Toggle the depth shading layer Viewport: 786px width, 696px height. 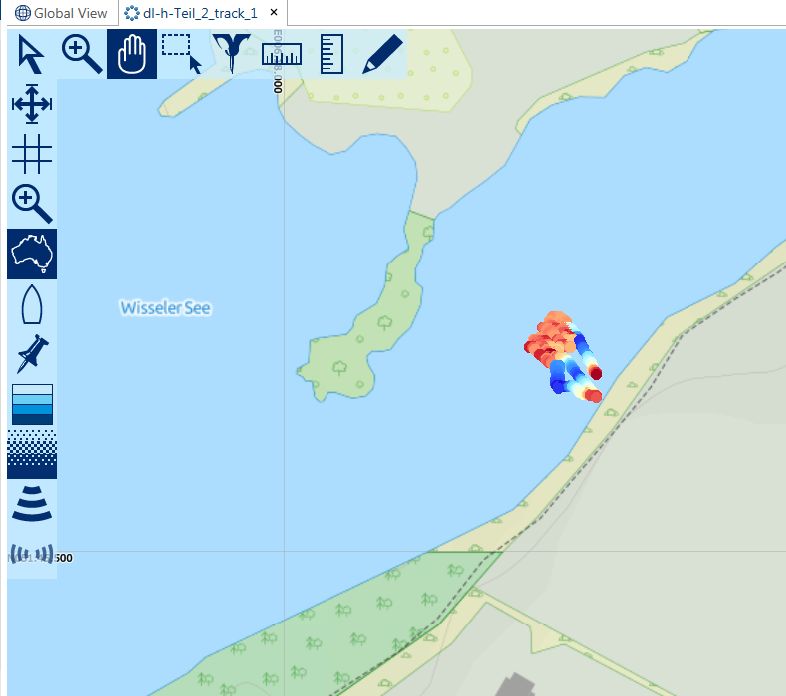(32, 404)
